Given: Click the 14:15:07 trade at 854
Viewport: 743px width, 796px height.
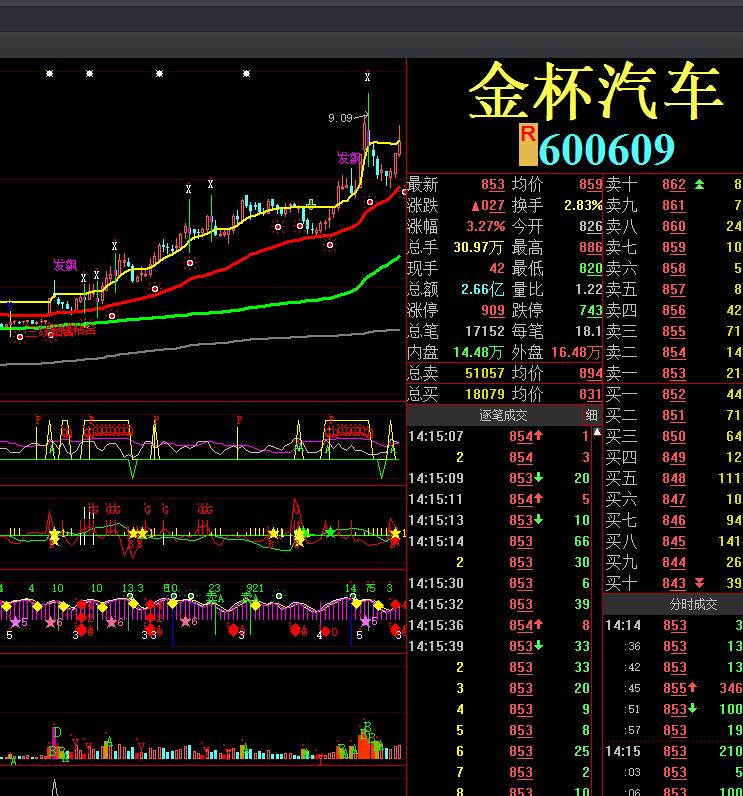Looking at the screenshot, I should pyautogui.click(x=499, y=436).
